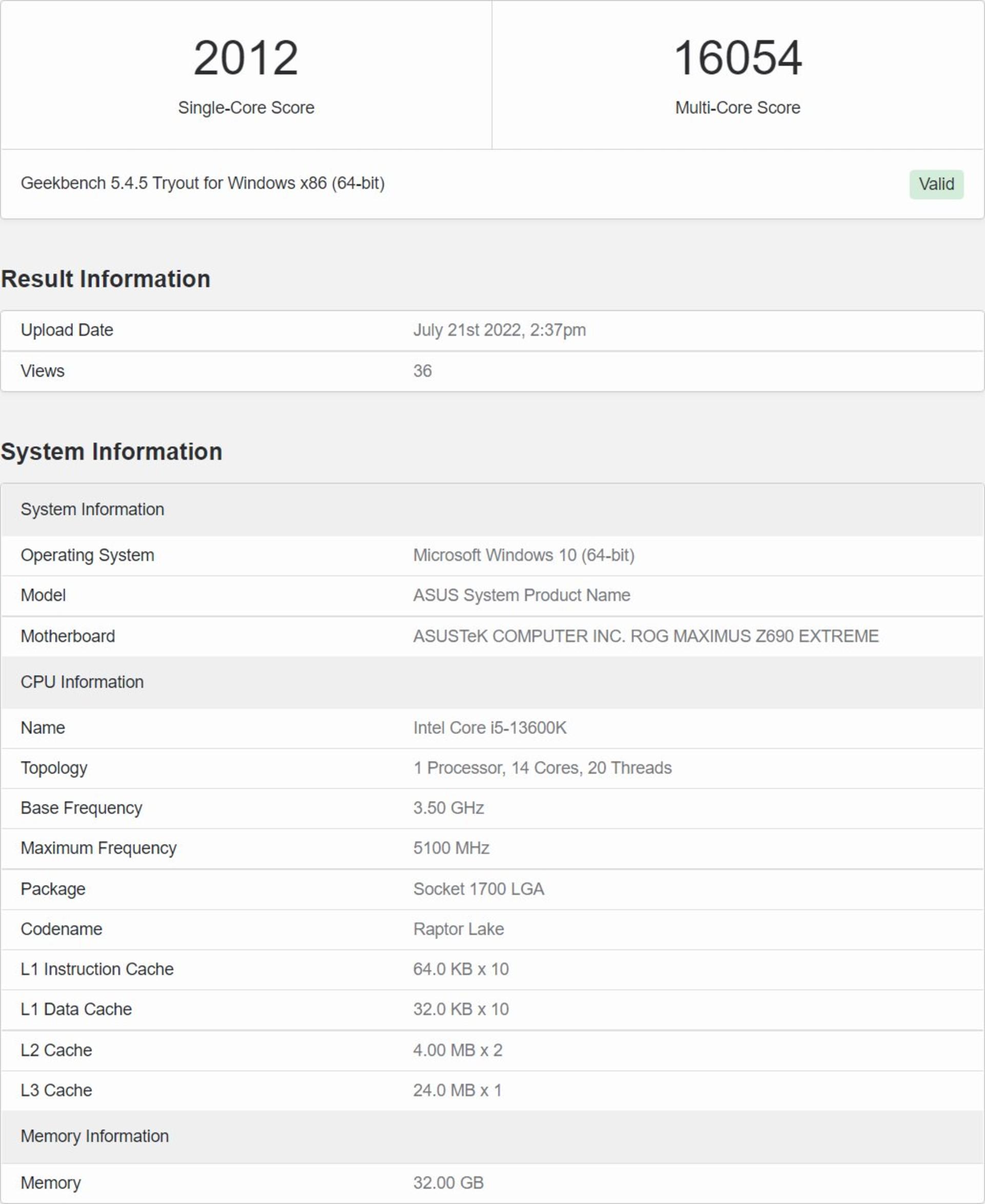
Task: Click the green Valid badge
Action: click(936, 184)
